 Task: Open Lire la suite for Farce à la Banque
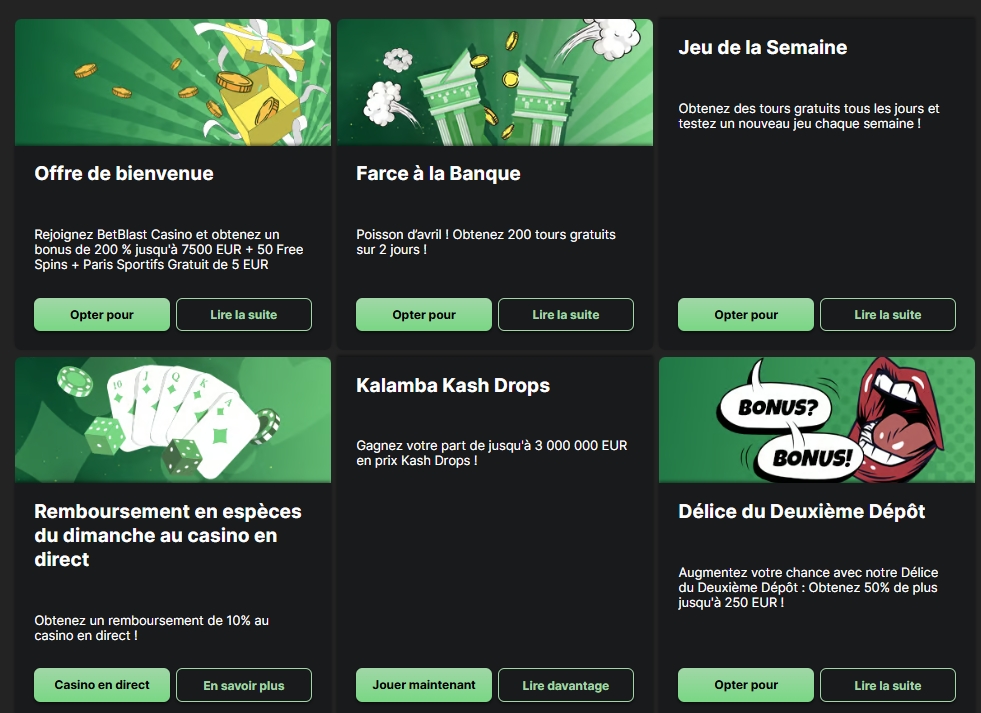[566, 315]
